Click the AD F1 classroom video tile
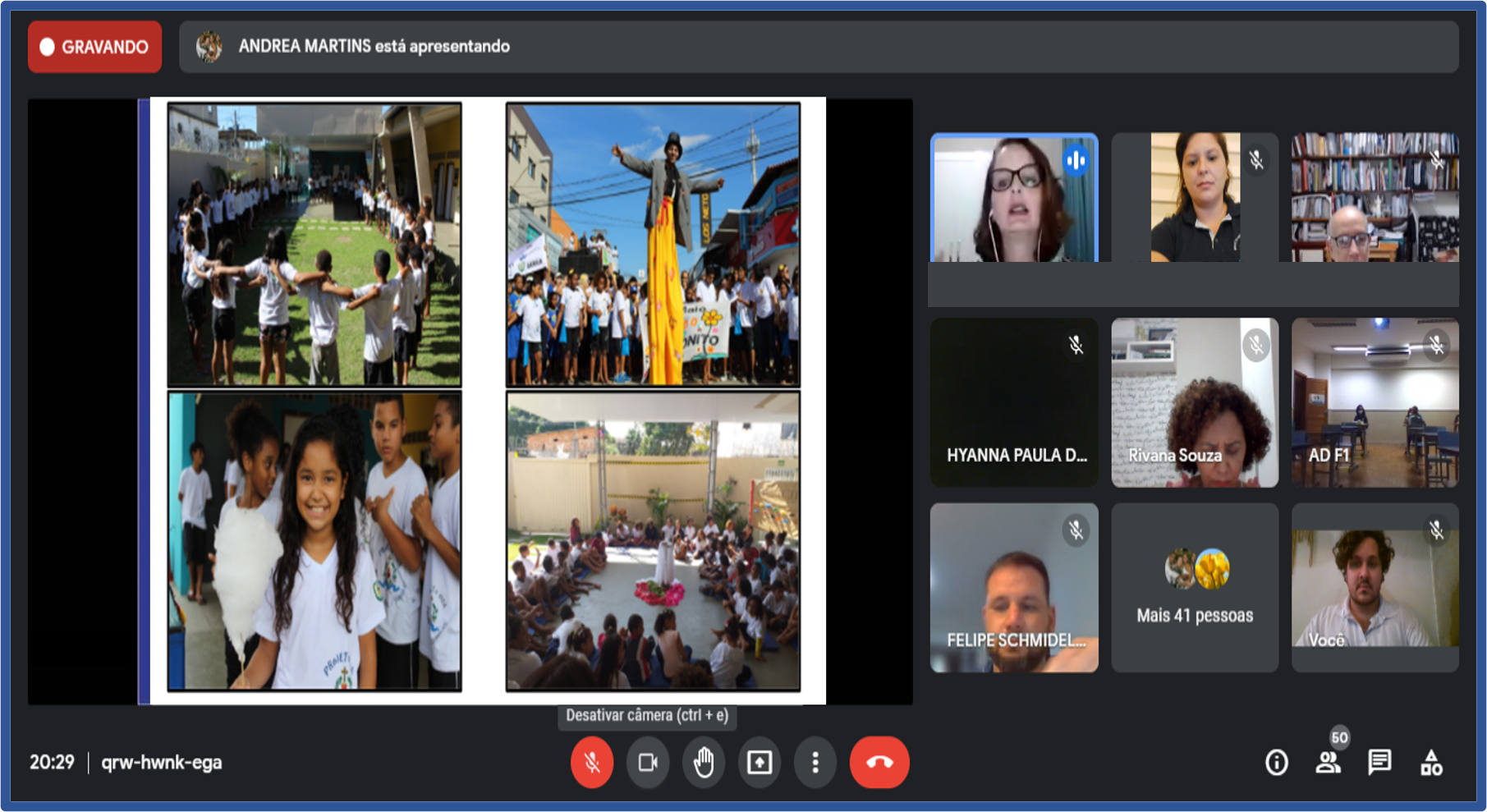Image resolution: width=1487 pixels, height=812 pixels. [1375, 402]
